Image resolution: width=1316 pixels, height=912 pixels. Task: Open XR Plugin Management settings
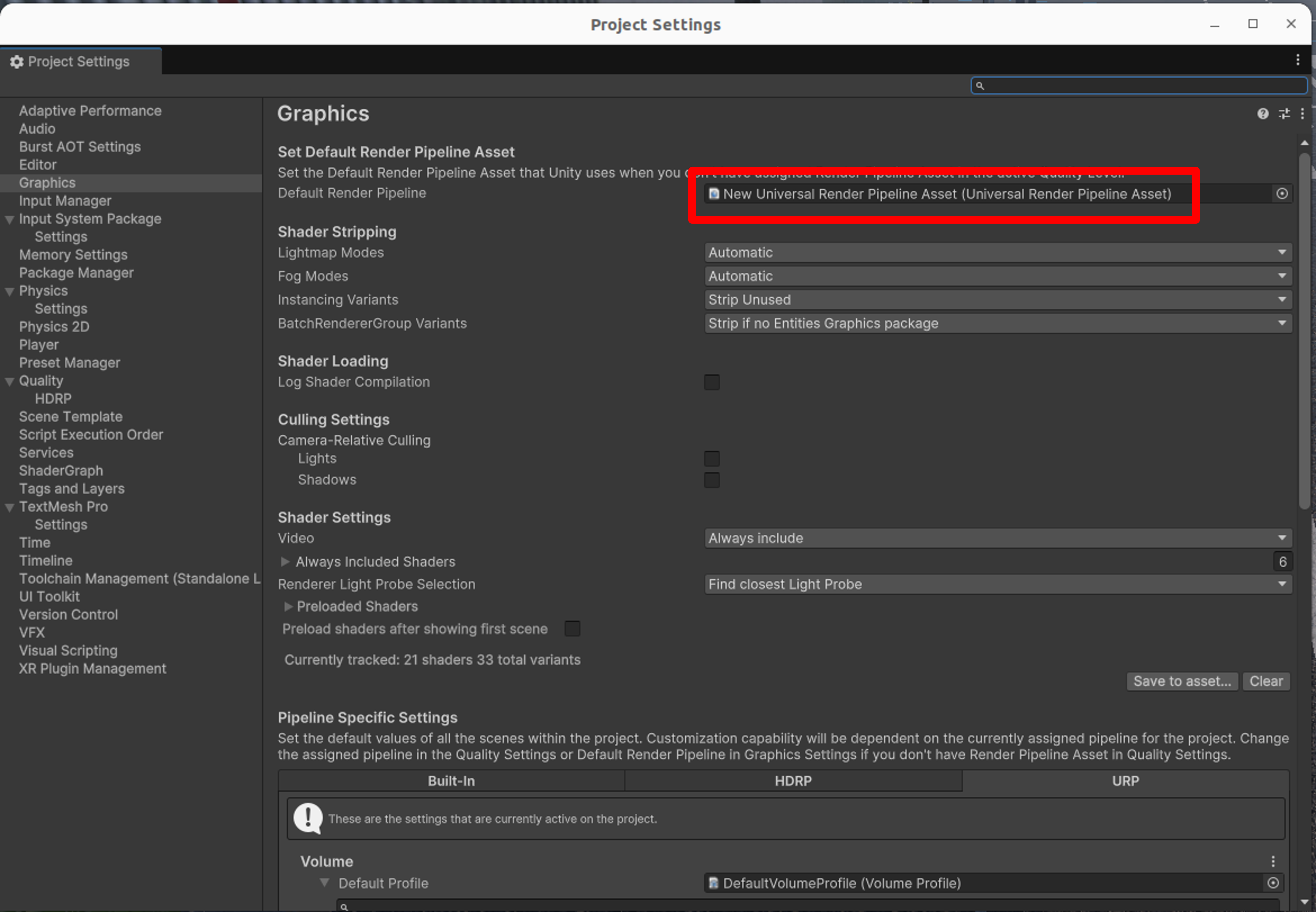pyautogui.click(x=93, y=668)
